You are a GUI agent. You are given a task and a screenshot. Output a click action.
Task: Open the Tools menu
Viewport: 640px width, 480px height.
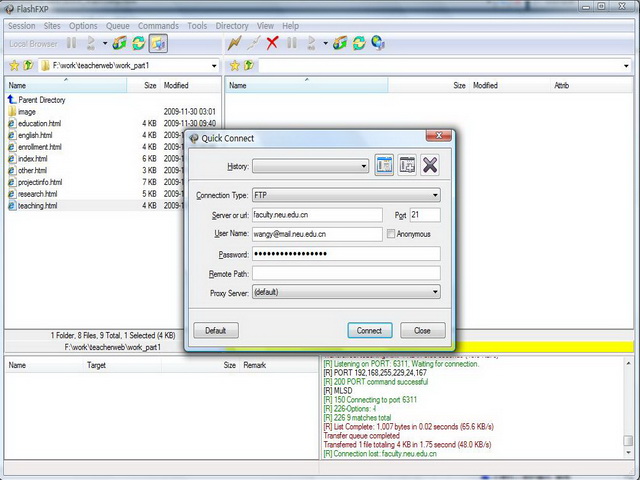point(197,26)
